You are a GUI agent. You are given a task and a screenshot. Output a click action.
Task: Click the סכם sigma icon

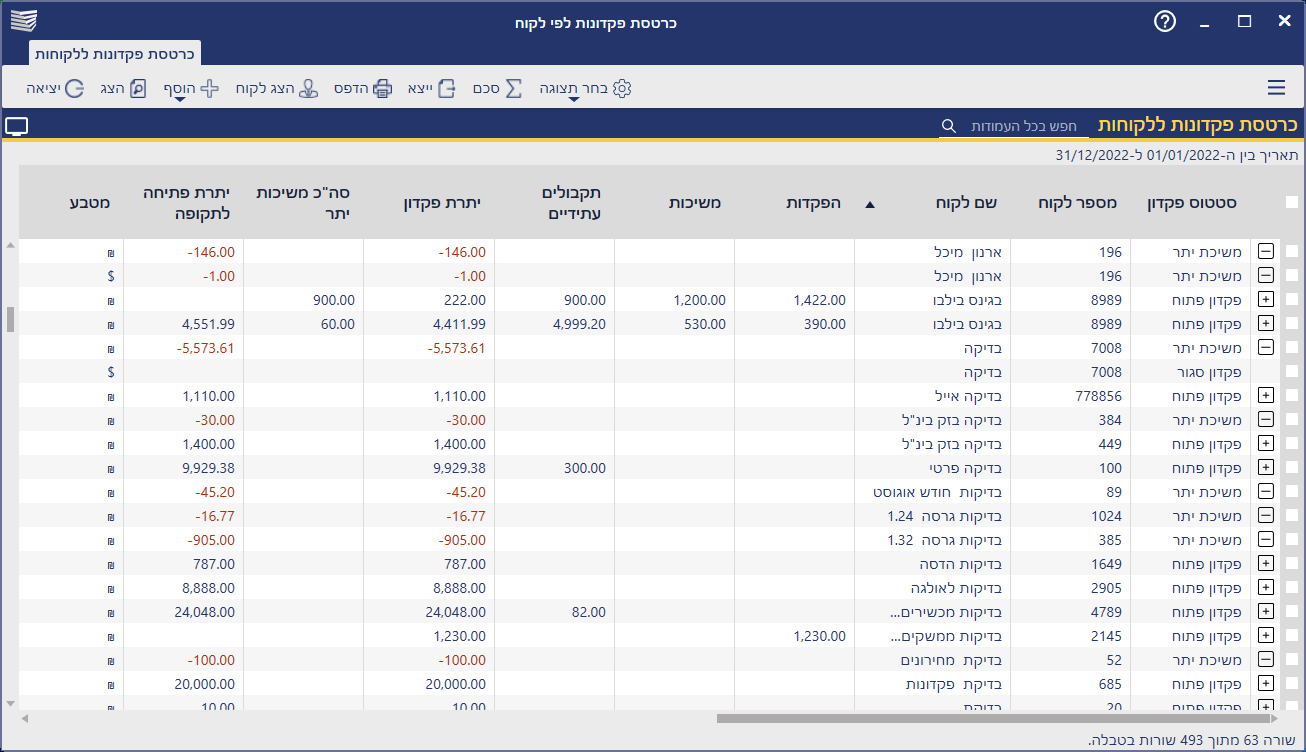point(513,88)
